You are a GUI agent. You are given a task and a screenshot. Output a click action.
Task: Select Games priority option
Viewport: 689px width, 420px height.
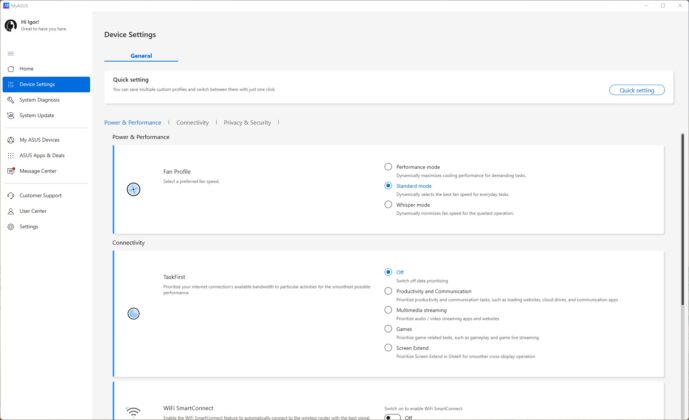[x=388, y=329]
